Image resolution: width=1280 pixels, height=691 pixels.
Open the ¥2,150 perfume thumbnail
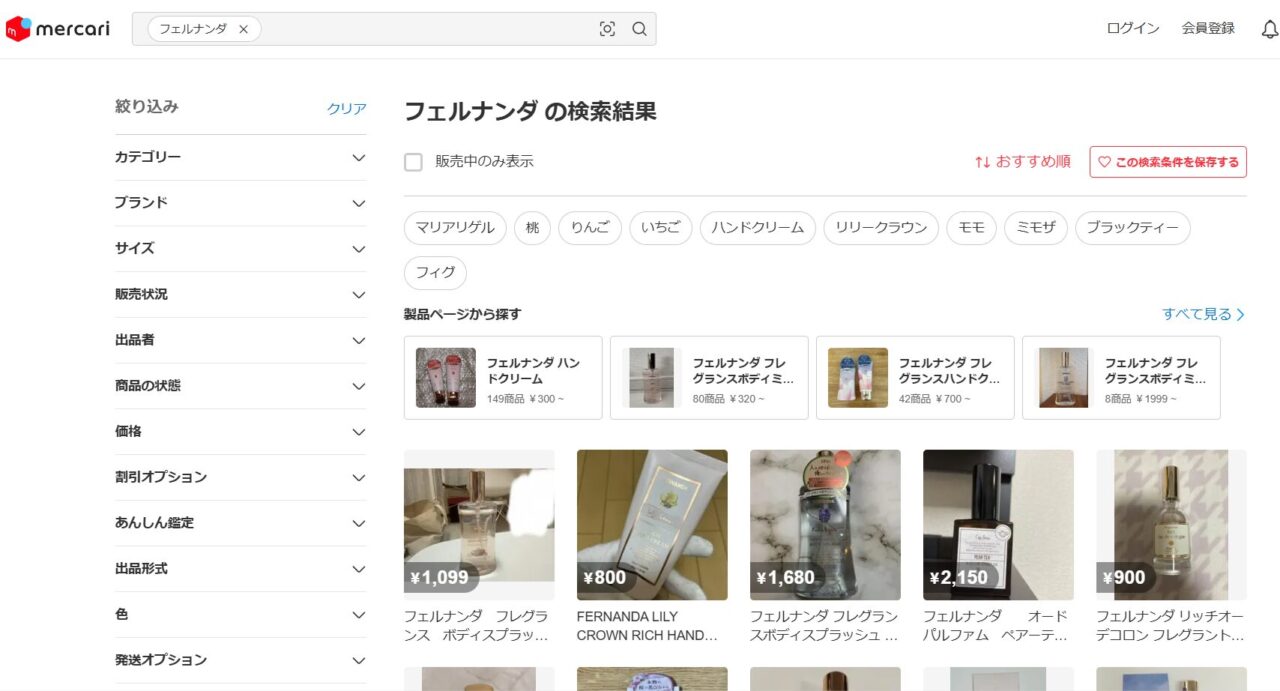click(x=998, y=525)
